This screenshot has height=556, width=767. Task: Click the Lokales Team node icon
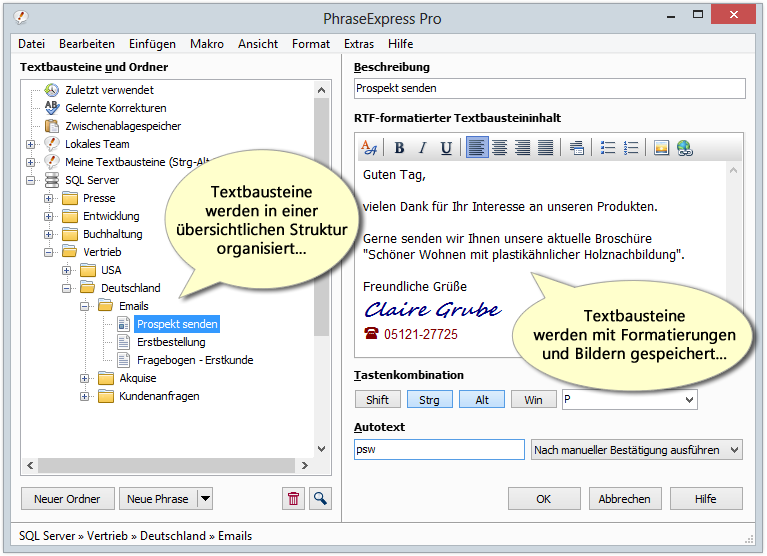pyautogui.click(x=52, y=144)
